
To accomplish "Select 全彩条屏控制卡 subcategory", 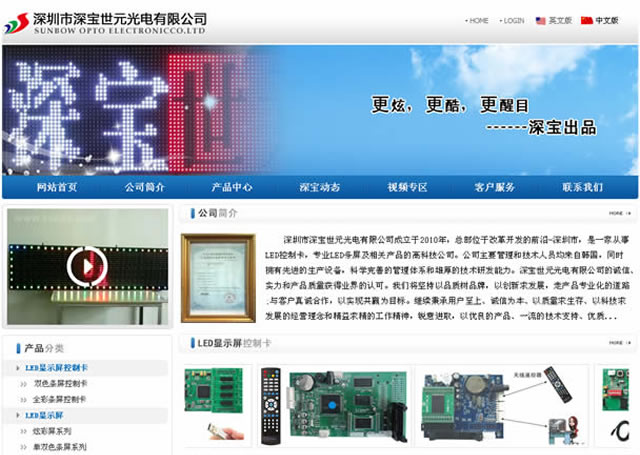I will [60, 400].
